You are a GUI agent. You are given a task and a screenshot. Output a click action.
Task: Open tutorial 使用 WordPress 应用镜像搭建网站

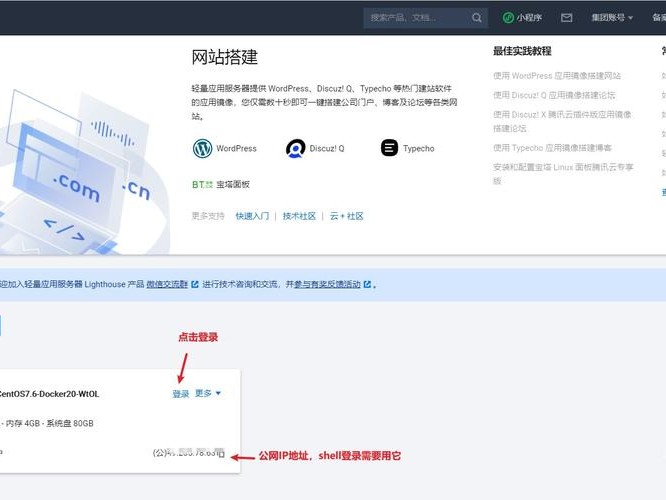tap(557, 76)
